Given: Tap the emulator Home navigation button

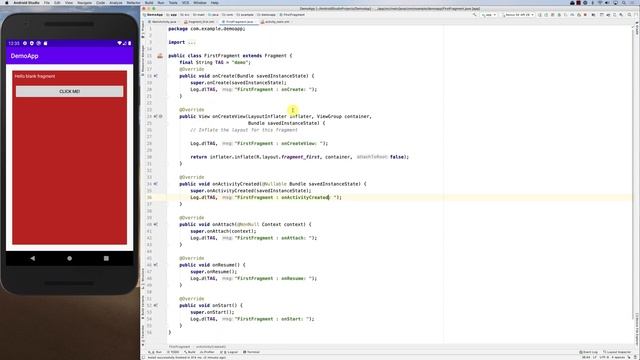Looking at the screenshot, I should 69,258.
